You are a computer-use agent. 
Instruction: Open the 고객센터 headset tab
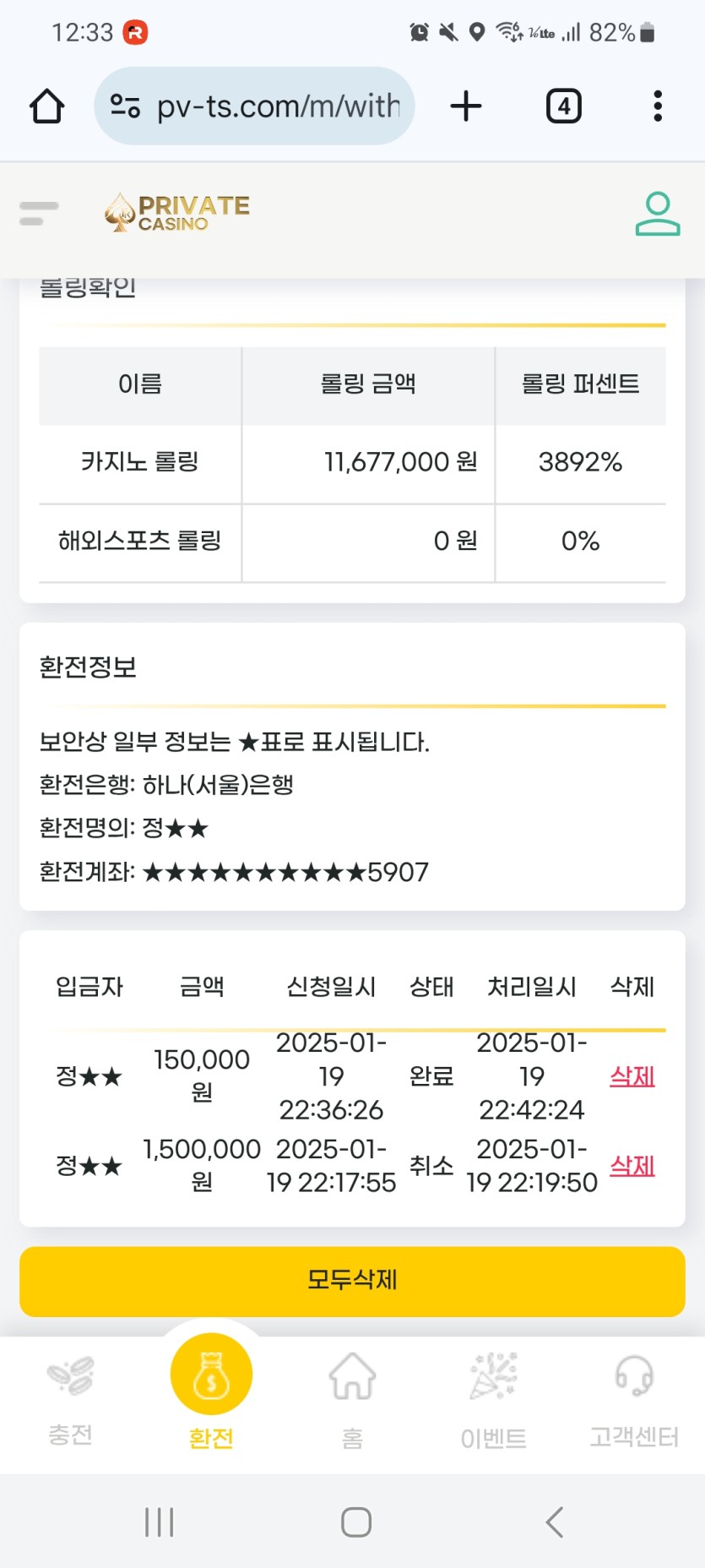pyautogui.click(x=634, y=1399)
